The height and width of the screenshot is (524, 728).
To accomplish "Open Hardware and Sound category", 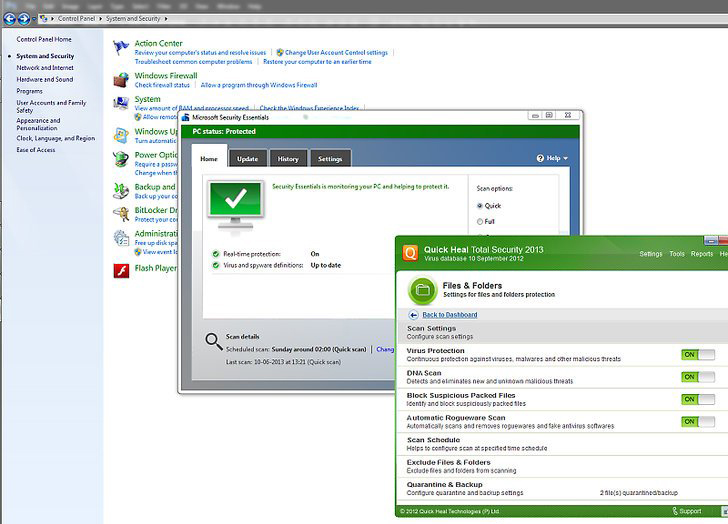I will [x=45, y=79].
